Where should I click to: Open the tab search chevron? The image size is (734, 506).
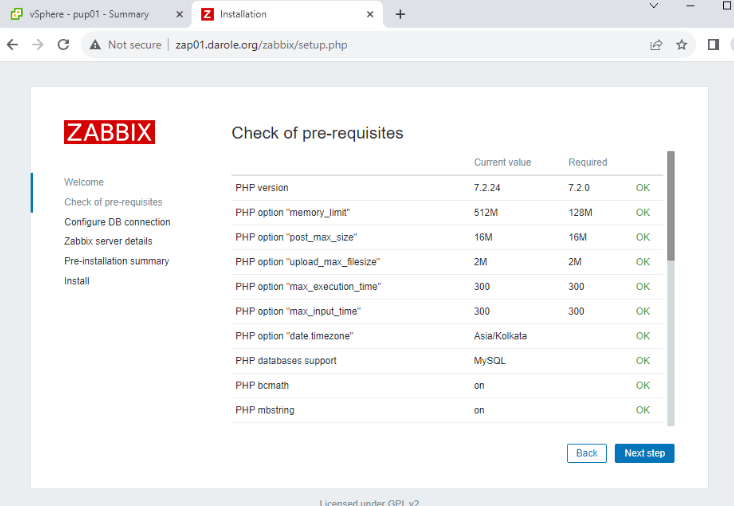[654, 6]
